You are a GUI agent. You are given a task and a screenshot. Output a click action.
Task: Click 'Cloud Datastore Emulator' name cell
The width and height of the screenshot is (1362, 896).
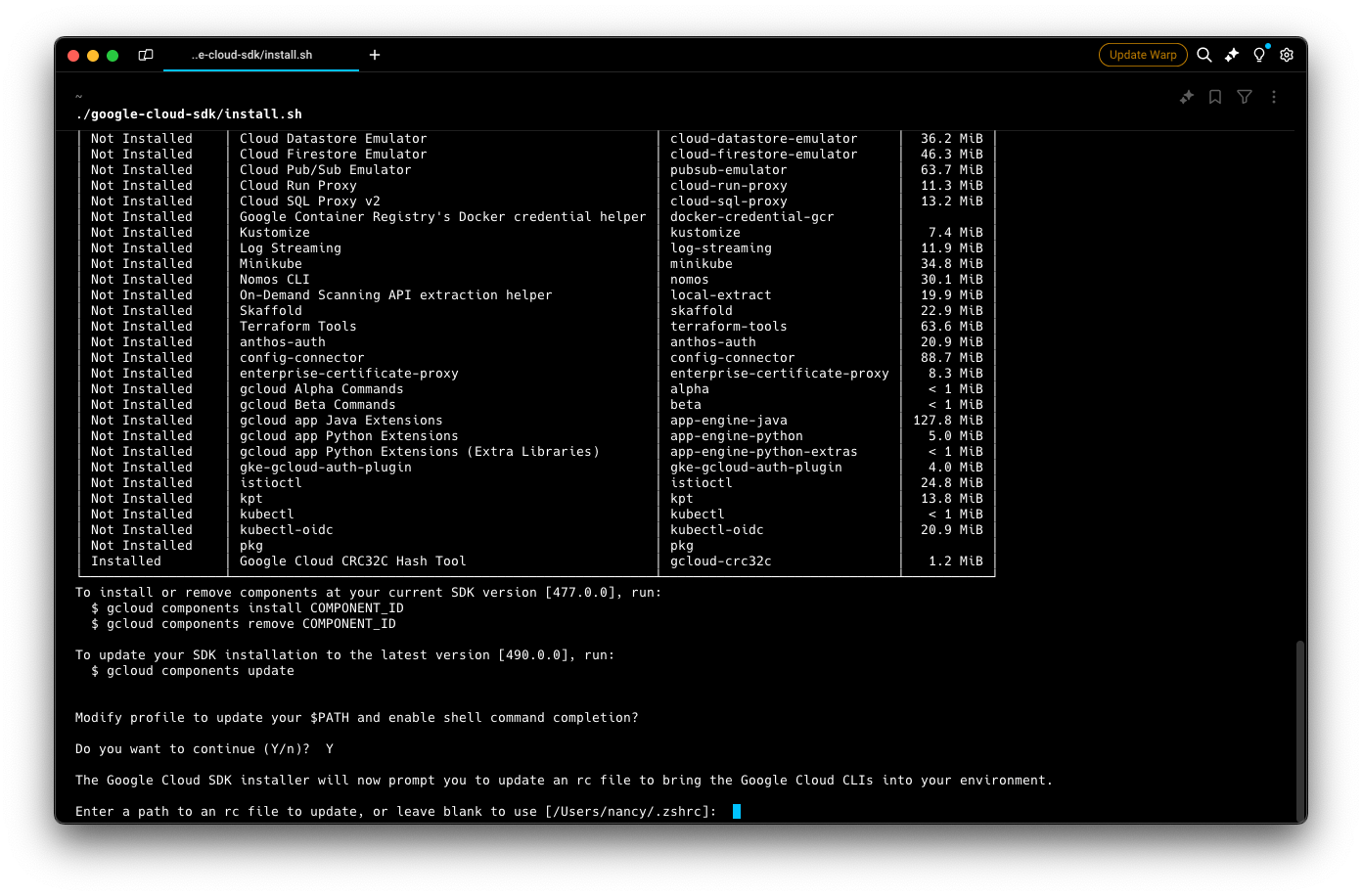point(333,139)
